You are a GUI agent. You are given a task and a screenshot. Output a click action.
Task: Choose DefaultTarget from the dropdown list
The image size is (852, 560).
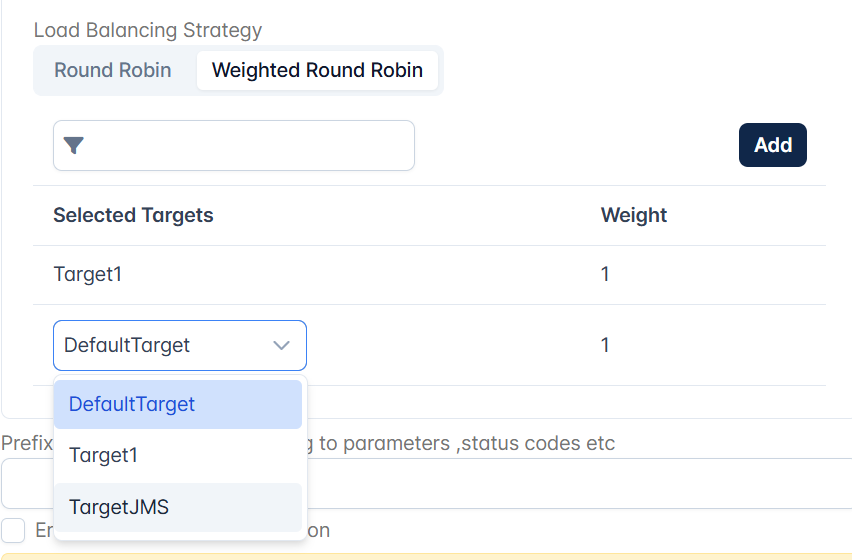click(178, 404)
